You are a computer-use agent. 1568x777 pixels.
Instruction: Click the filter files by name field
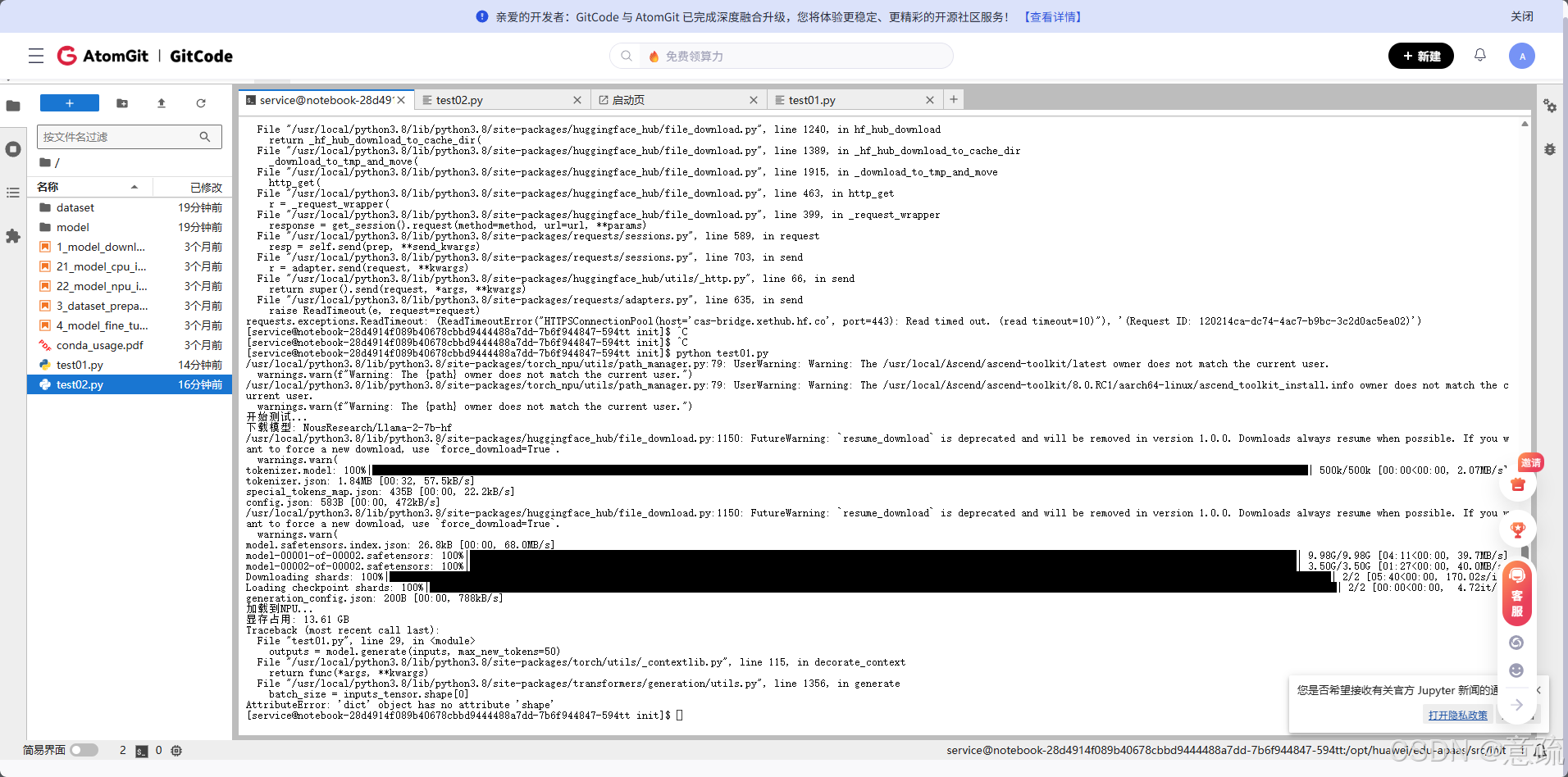[130, 137]
